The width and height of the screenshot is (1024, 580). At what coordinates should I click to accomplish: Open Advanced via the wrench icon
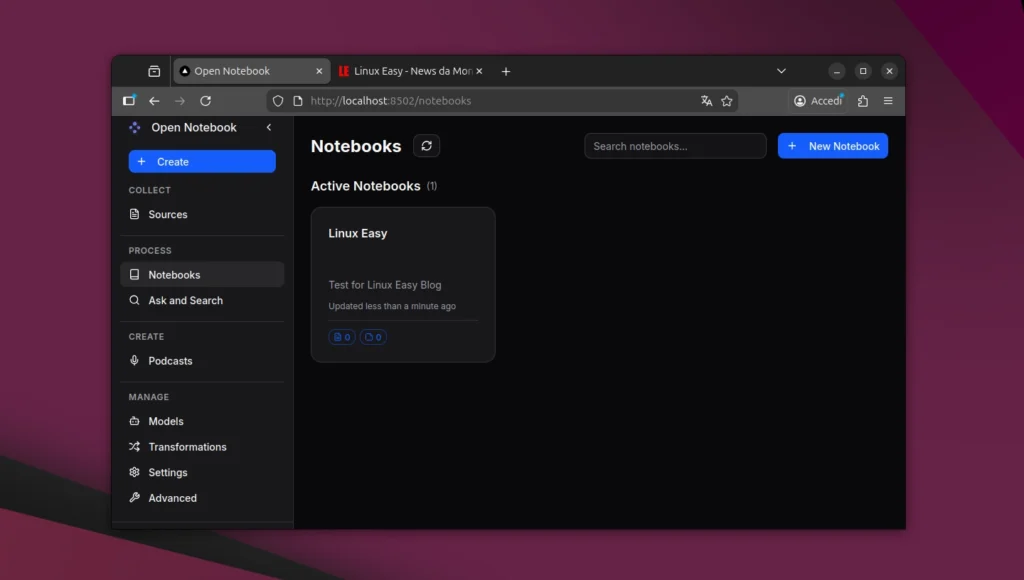[135, 497]
